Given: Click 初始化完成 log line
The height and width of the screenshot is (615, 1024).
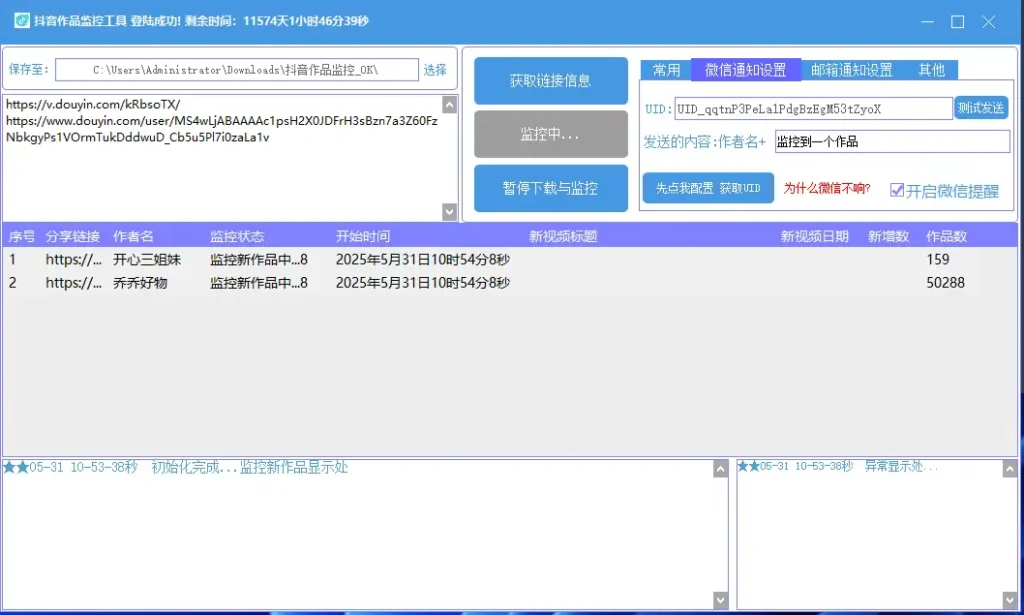Looking at the screenshot, I should click(x=176, y=467).
